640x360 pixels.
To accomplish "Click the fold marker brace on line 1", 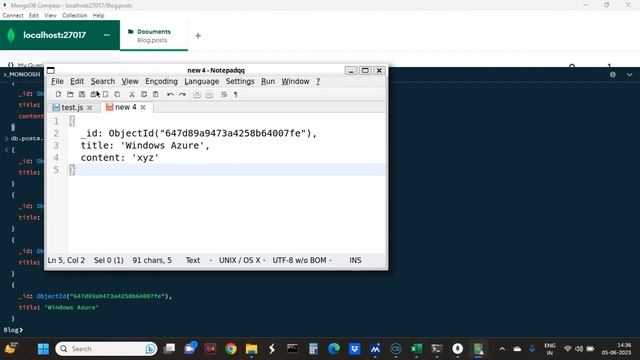I will tap(72, 121).
